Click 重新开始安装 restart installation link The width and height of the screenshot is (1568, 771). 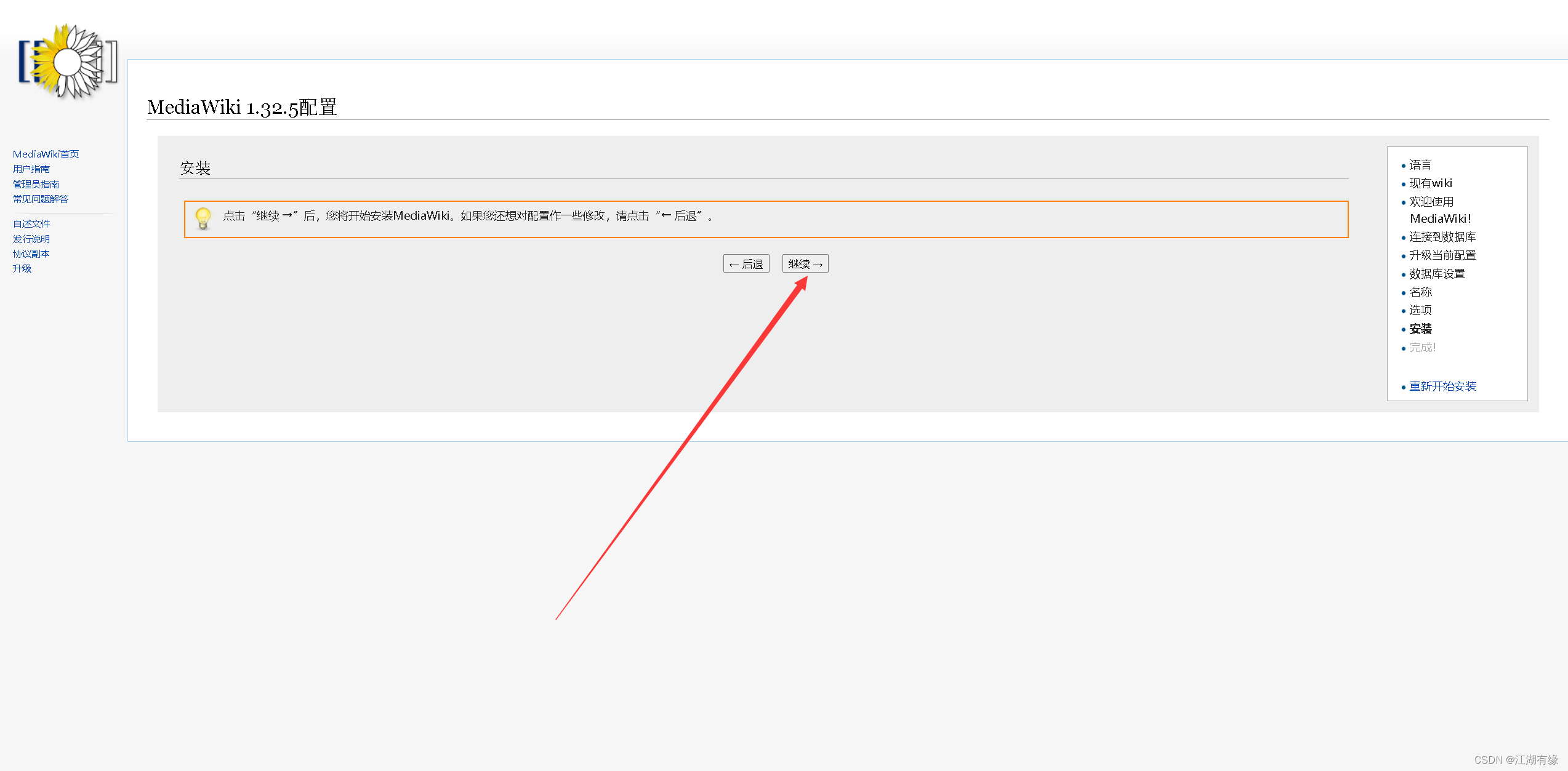click(1442, 386)
